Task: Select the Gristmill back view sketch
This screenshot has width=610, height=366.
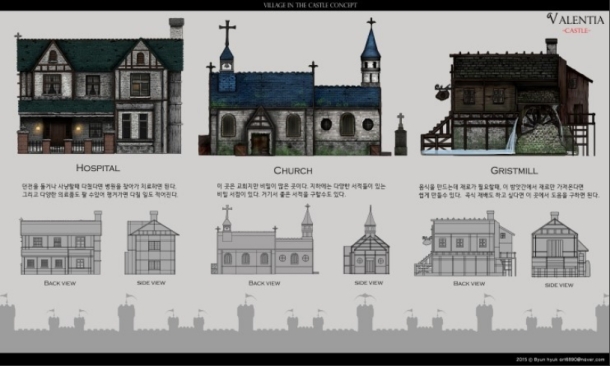Action: [x=465, y=244]
